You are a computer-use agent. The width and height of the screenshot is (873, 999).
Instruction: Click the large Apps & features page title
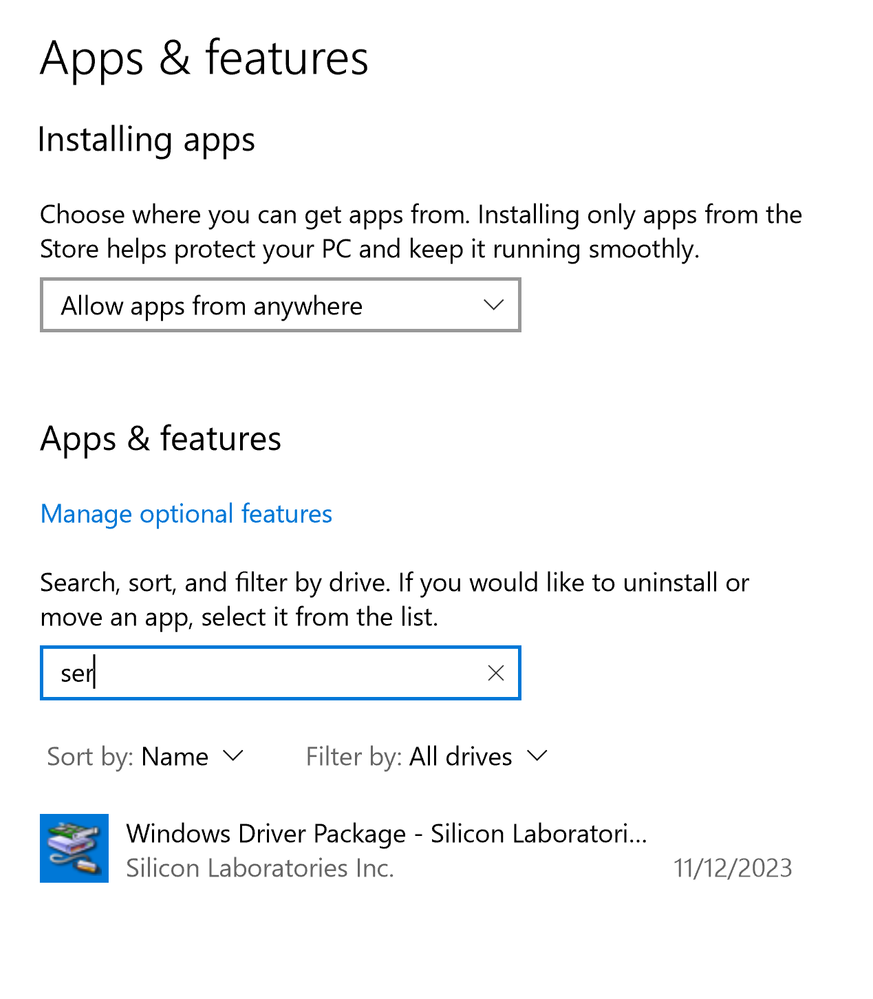click(204, 58)
